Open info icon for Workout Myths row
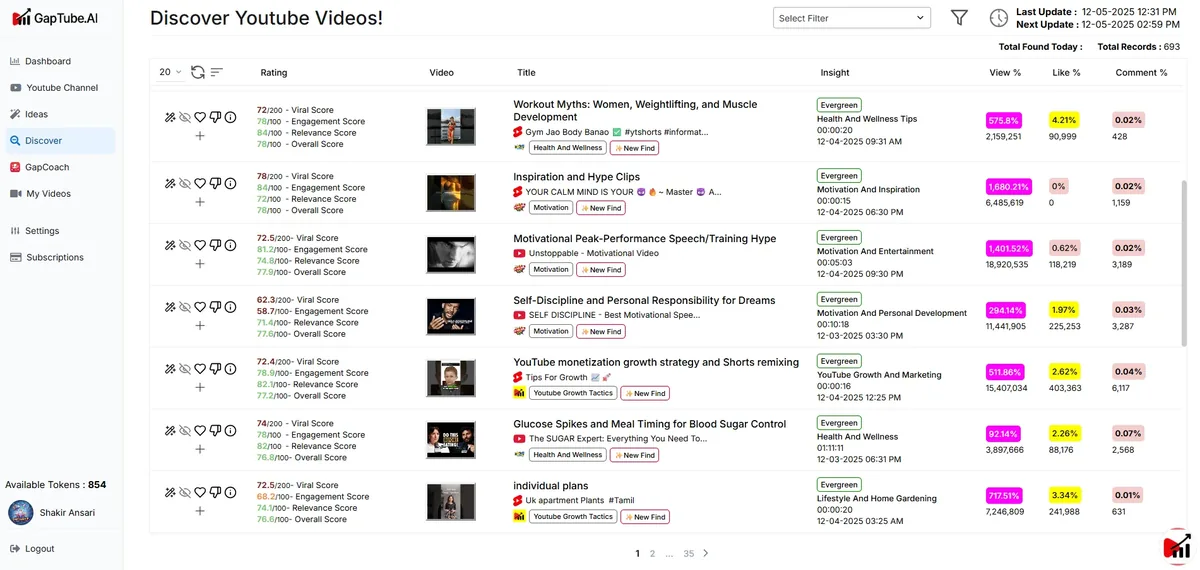Screen dimensions: 1200x570 coord(230,117)
